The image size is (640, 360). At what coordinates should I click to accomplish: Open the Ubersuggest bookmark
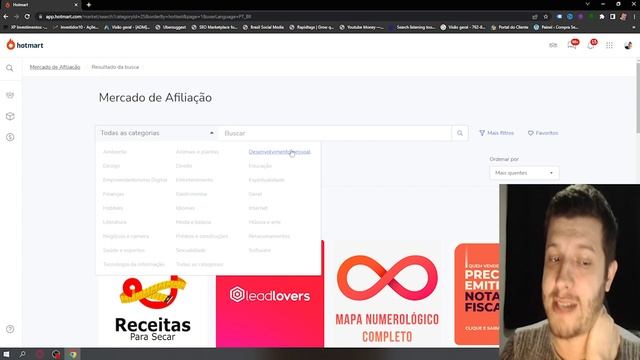click(171, 27)
